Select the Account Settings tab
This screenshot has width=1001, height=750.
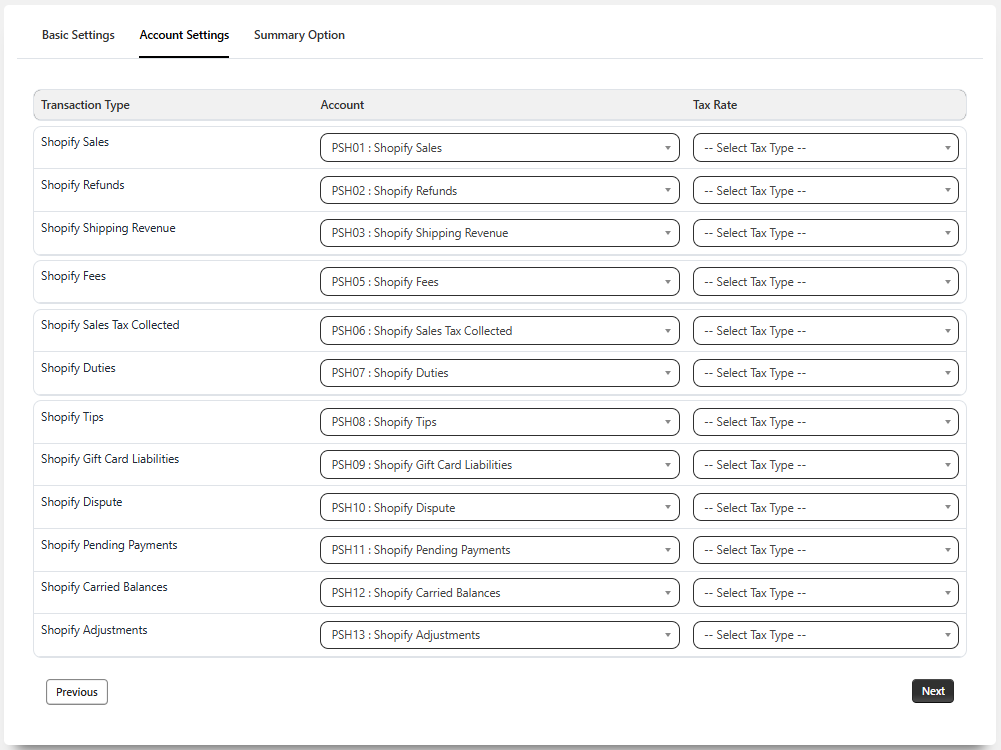coord(184,35)
